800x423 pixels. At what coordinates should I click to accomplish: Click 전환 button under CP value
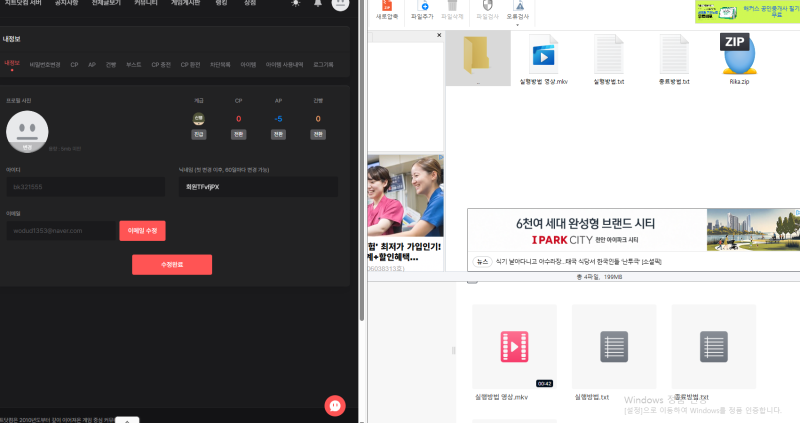[238, 133]
